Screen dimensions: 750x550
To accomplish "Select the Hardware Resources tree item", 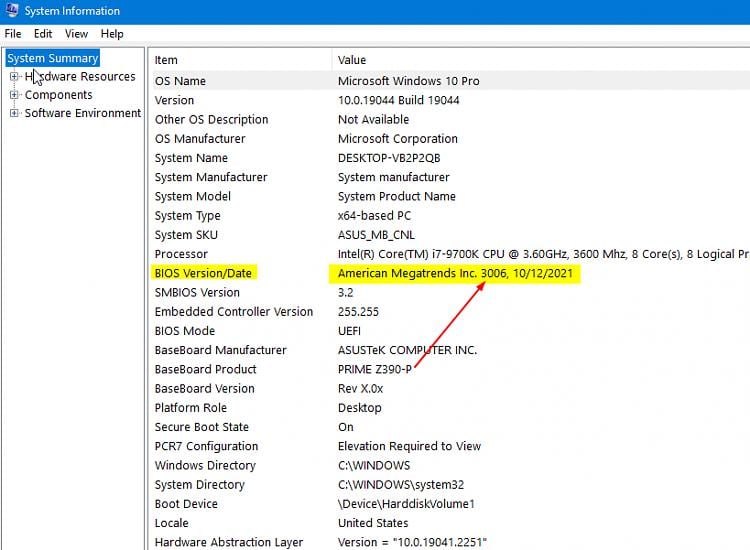I will (80, 77).
